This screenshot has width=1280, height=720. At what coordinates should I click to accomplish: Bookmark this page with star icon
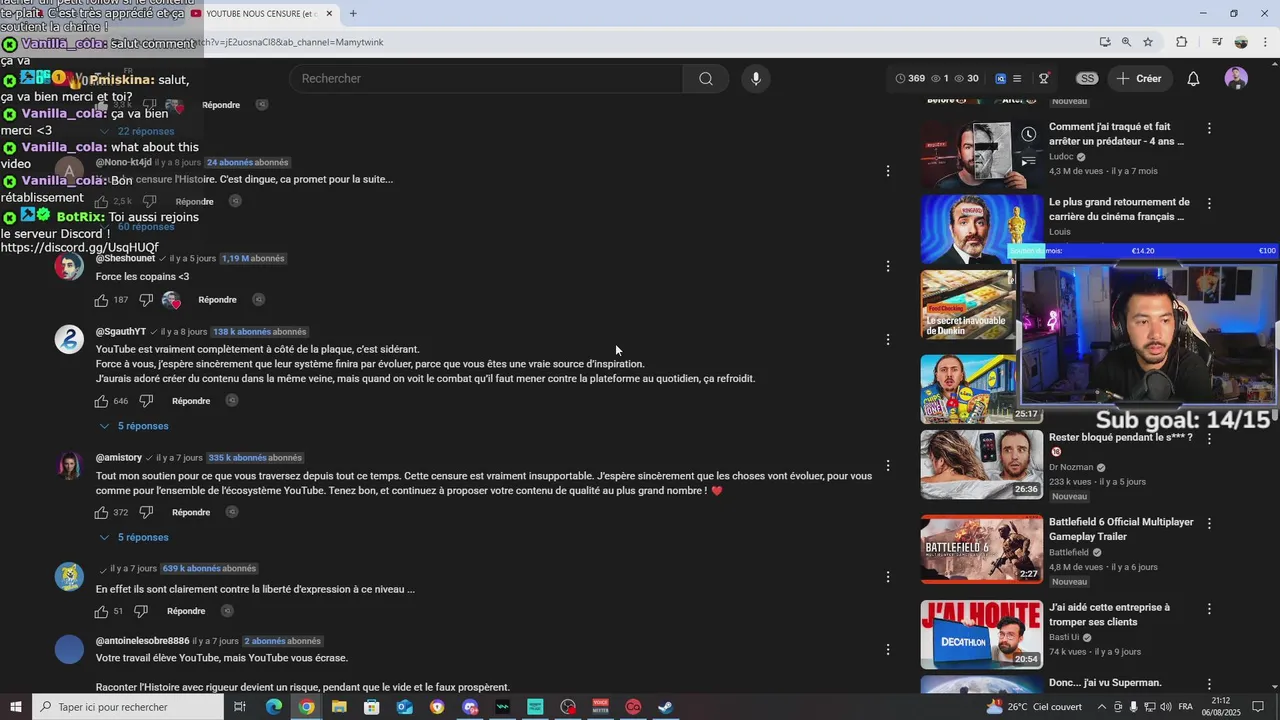click(1148, 42)
